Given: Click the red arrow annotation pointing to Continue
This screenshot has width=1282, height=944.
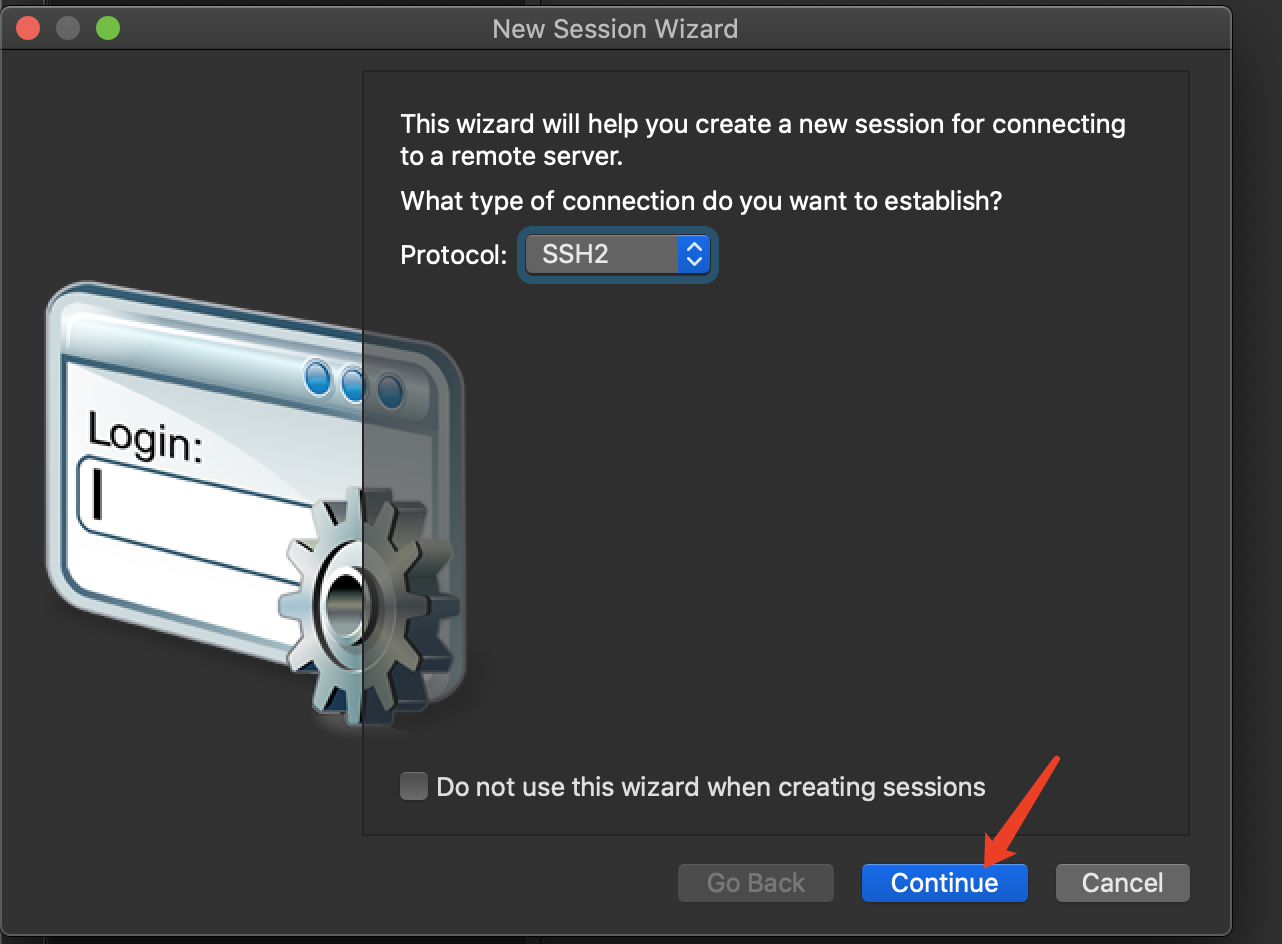Looking at the screenshot, I should (x=1021, y=812).
